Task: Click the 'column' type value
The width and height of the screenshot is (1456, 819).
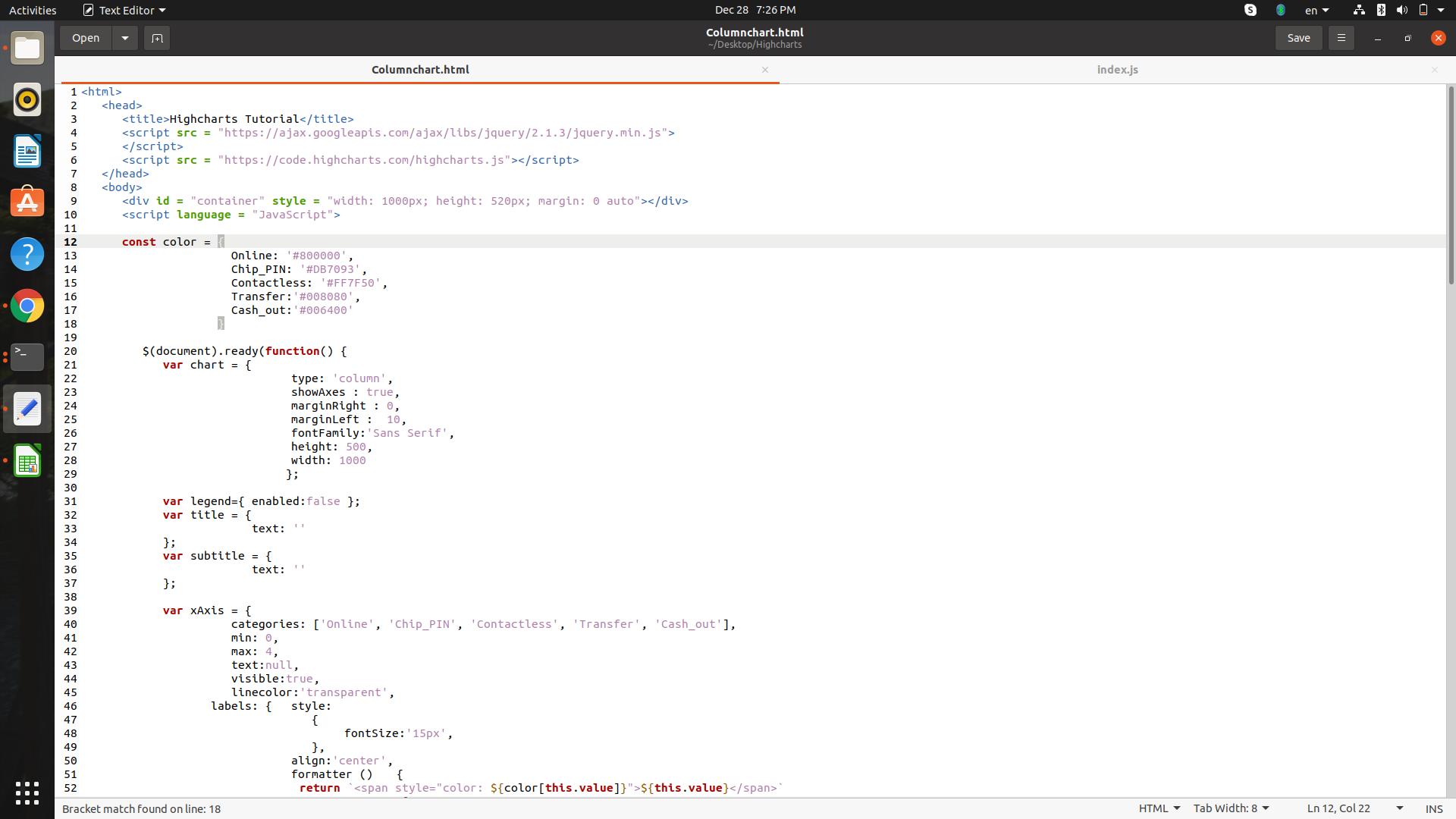Action: [x=359, y=378]
